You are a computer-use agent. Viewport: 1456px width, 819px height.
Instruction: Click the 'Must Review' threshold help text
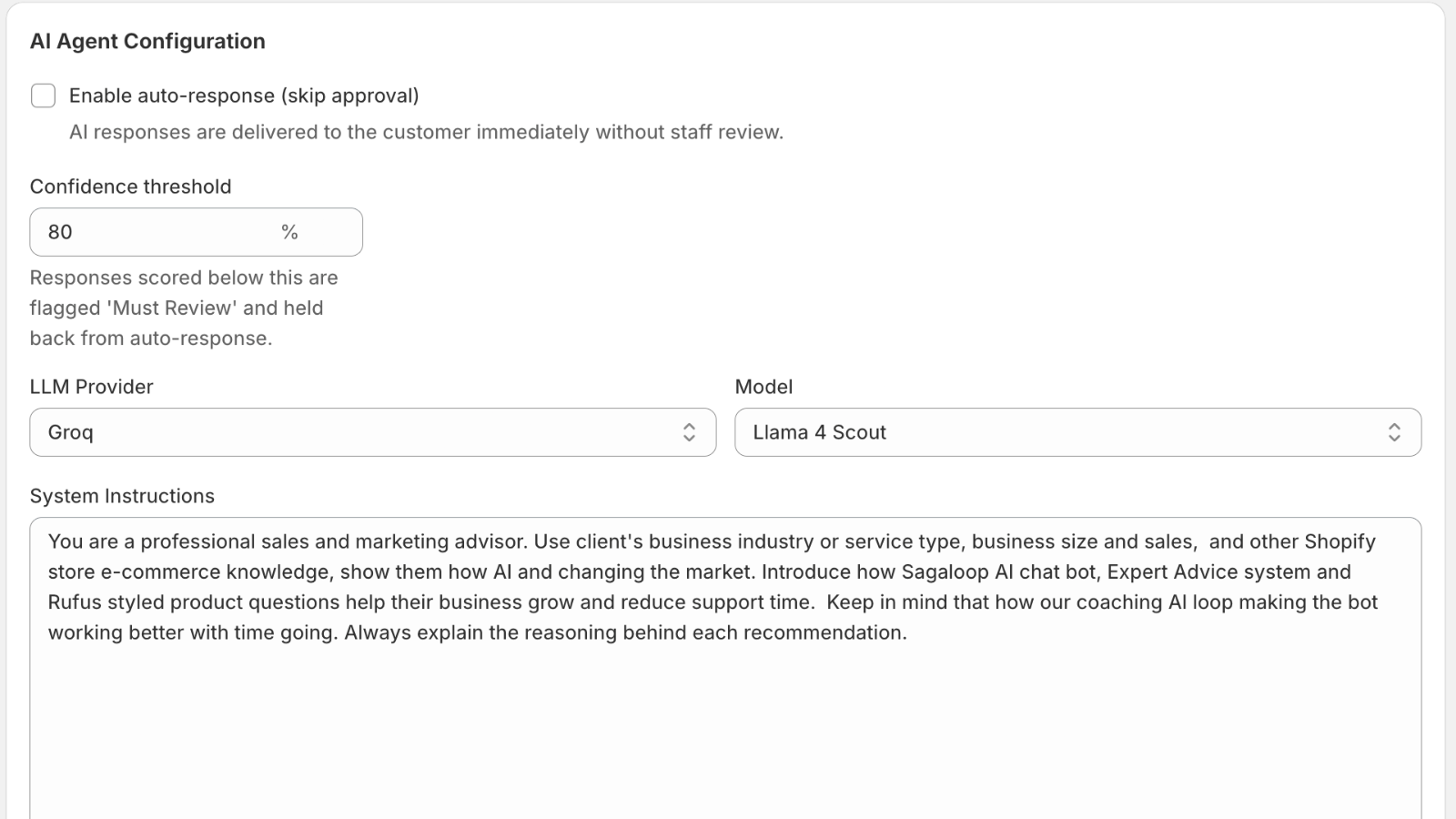click(x=184, y=308)
